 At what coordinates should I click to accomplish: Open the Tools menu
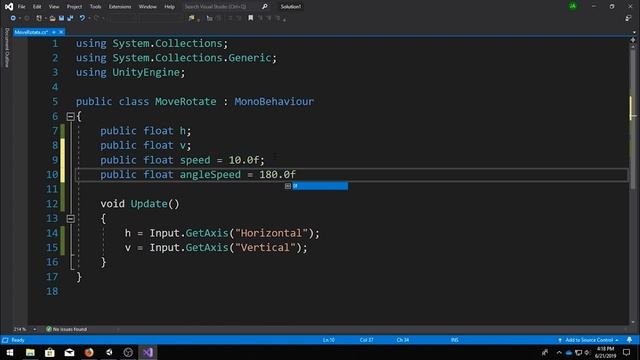[95, 7]
